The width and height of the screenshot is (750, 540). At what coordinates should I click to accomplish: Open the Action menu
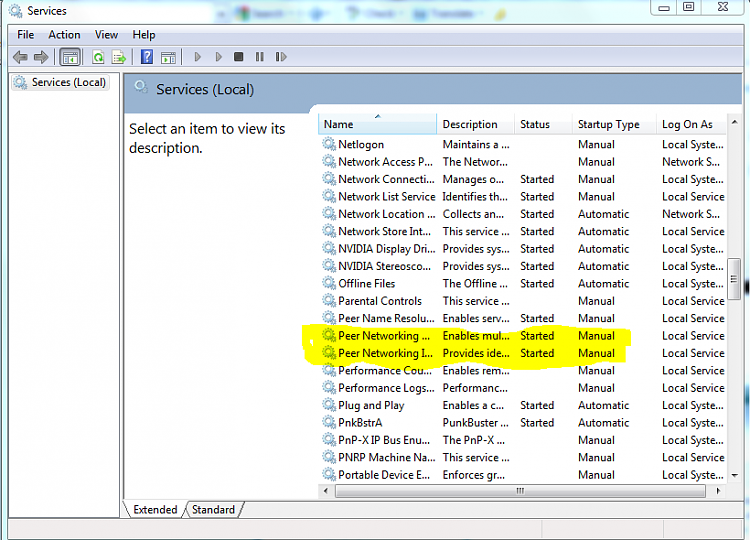coord(64,35)
